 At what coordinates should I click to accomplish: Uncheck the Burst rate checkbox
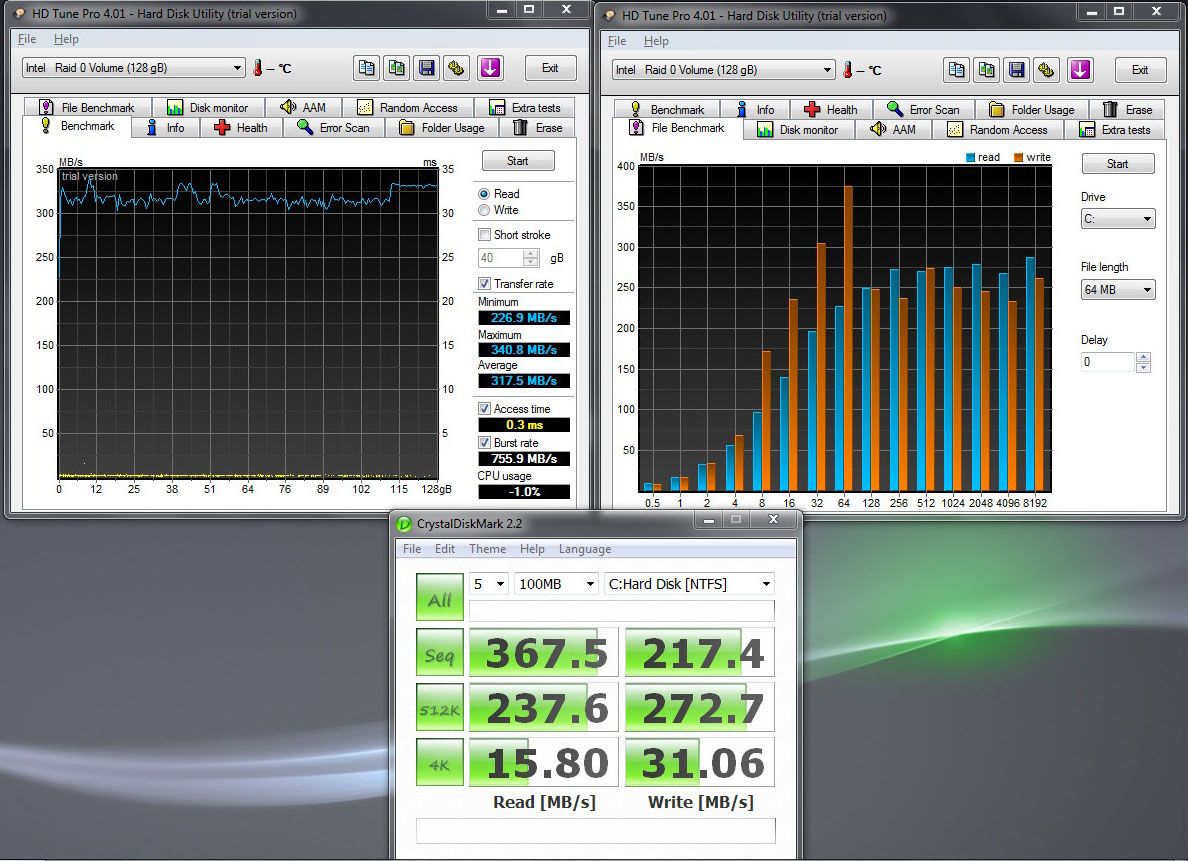485,442
